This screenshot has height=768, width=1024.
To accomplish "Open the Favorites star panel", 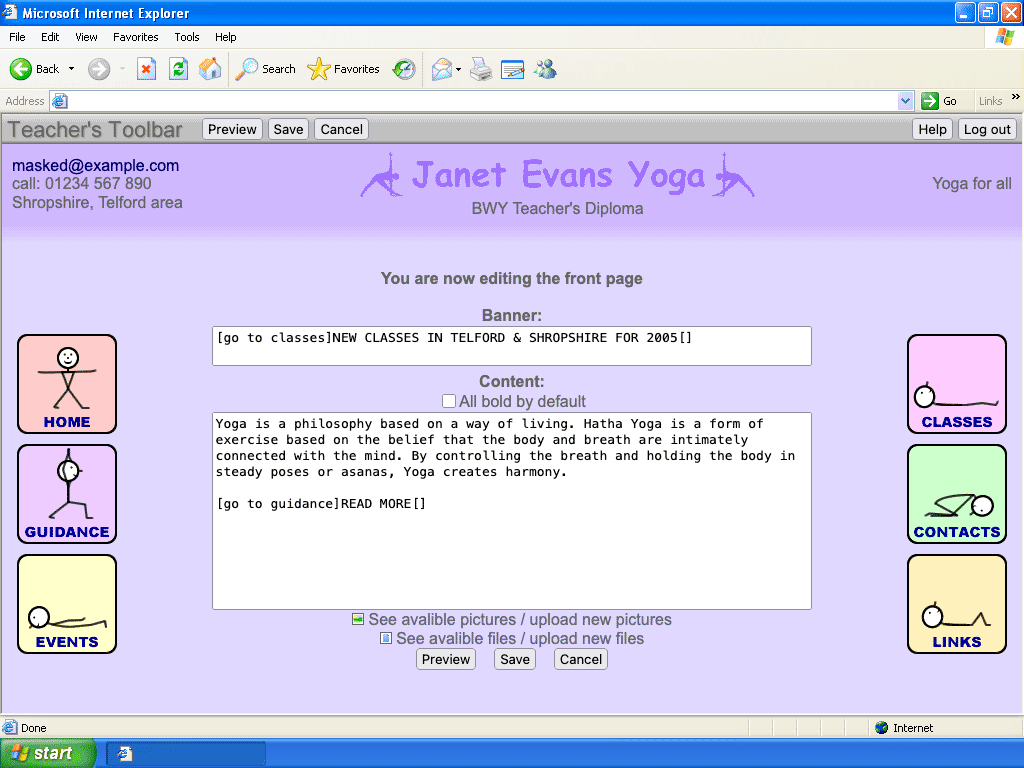I will point(319,69).
